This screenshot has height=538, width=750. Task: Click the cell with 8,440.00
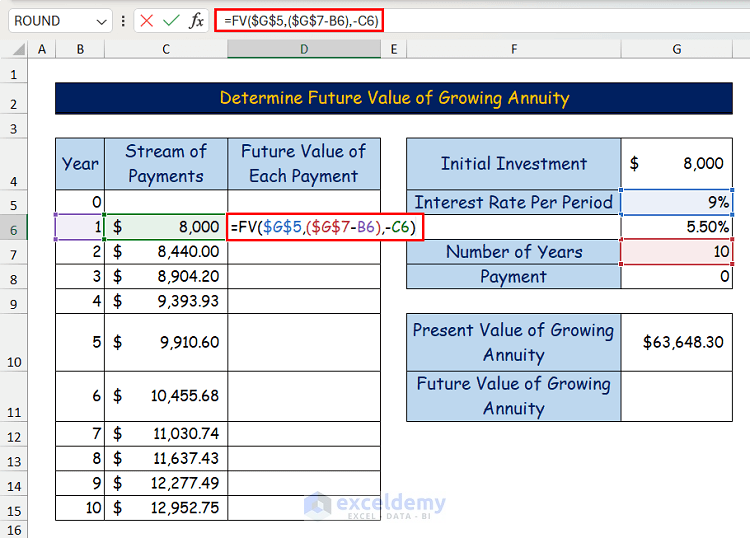coord(166,252)
